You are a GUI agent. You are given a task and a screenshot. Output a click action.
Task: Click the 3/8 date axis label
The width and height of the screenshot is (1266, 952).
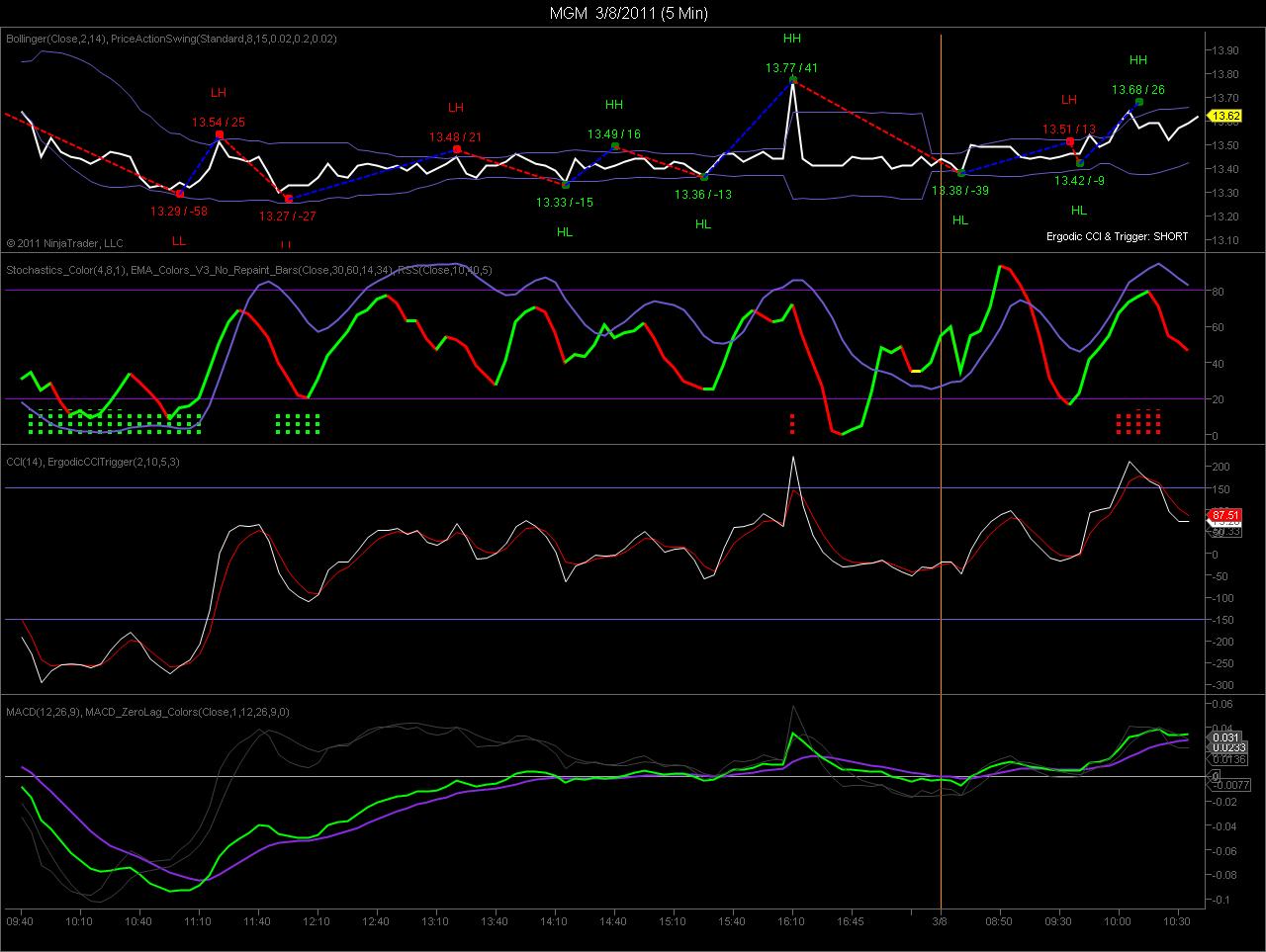(x=940, y=920)
